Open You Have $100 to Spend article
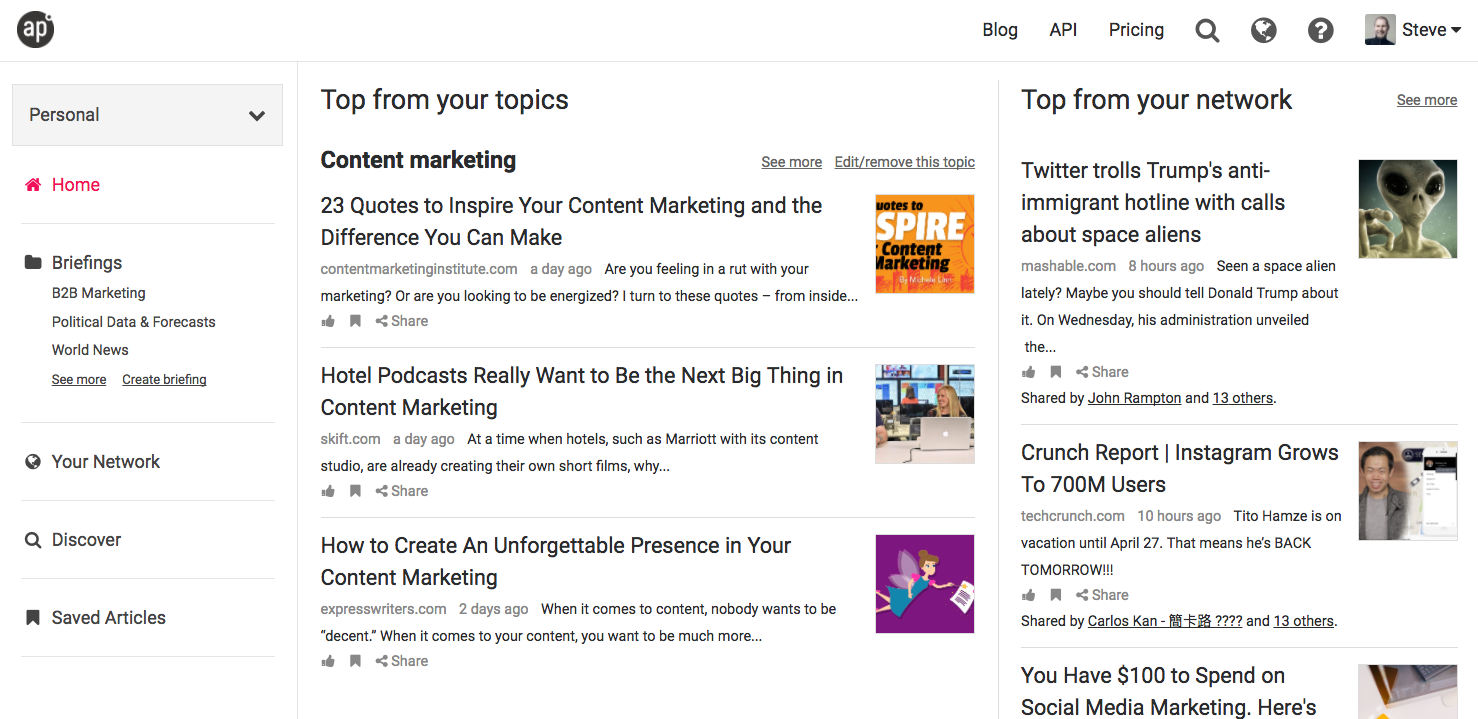This screenshot has height=719, width=1478. (1169, 691)
